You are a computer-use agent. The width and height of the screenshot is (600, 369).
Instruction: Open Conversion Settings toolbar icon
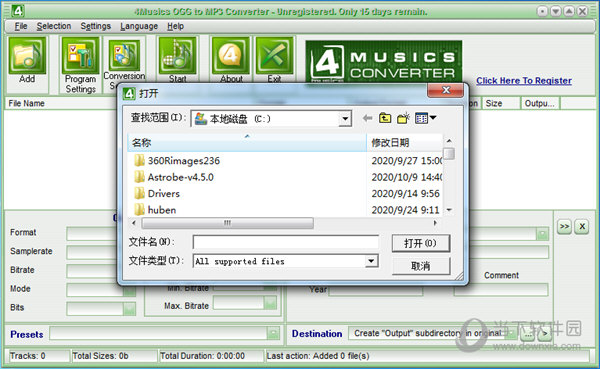(124, 56)
